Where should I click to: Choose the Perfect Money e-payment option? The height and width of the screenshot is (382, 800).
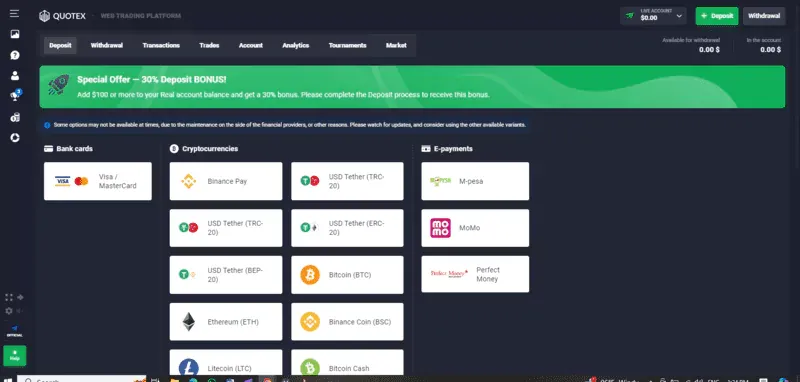[x=476, y=274]
